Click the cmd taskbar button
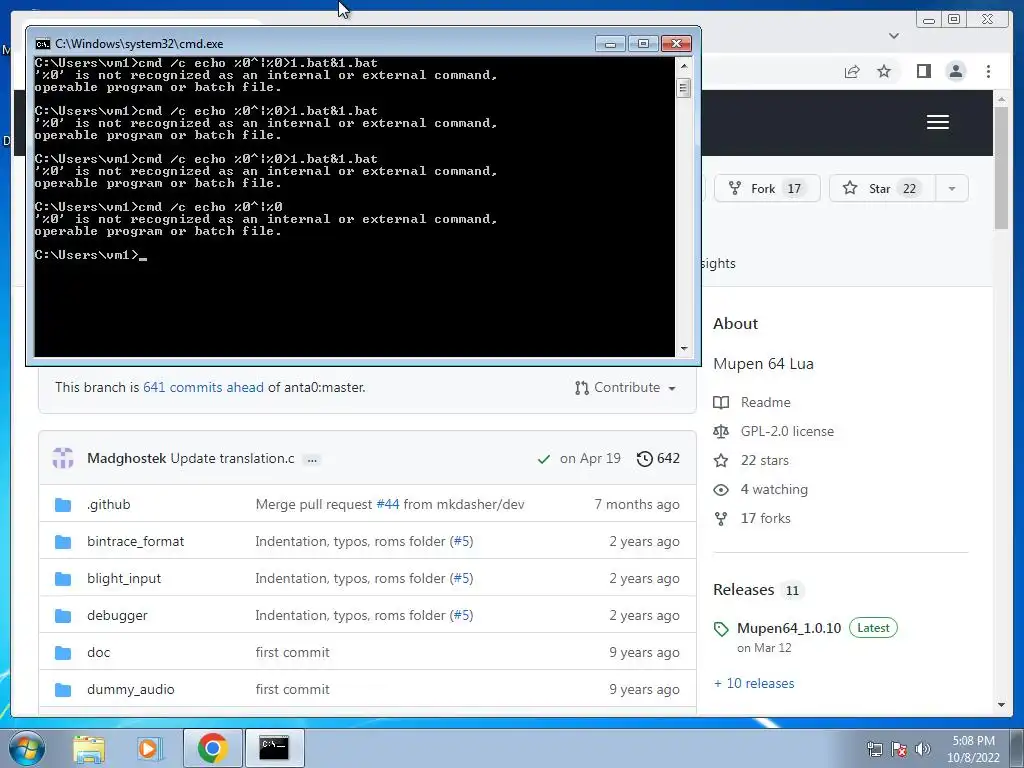The image size is (1024, 768). click(x=274, y=748)
